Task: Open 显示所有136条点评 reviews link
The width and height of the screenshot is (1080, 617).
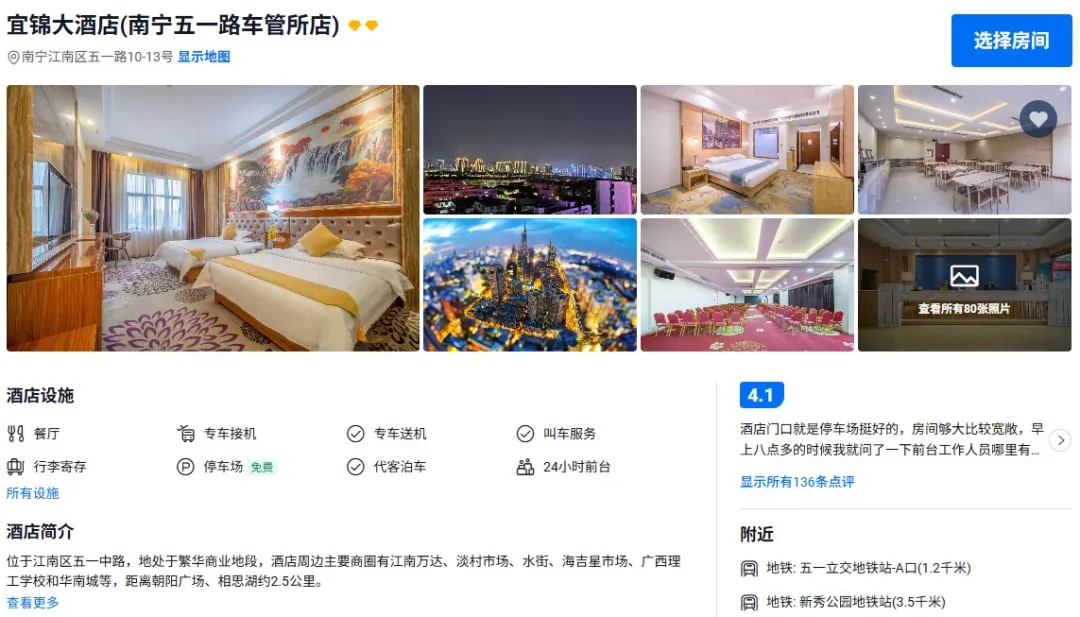Action: click(x=797, y=482)
